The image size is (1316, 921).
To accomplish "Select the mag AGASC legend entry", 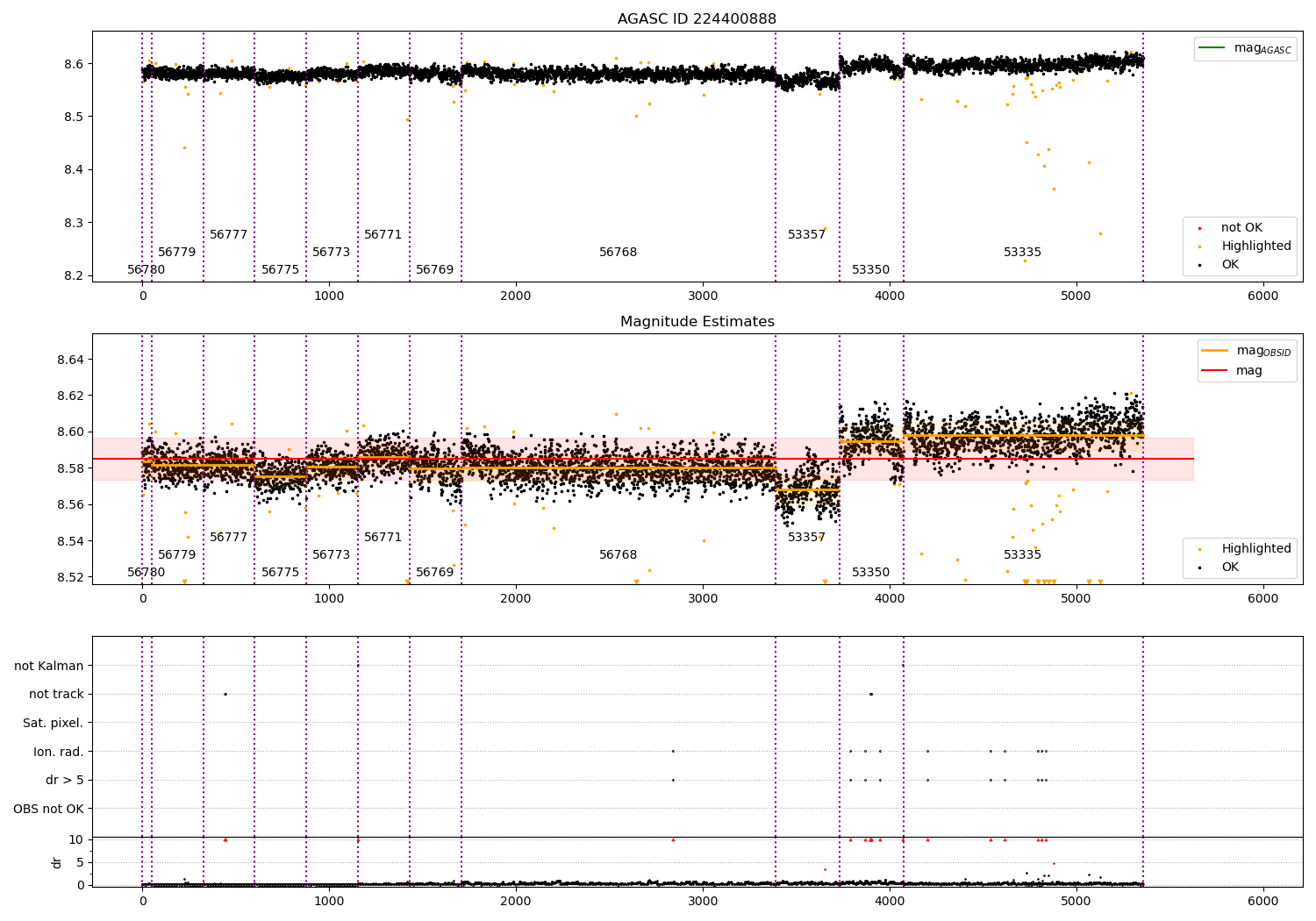I will point(1246,49).
